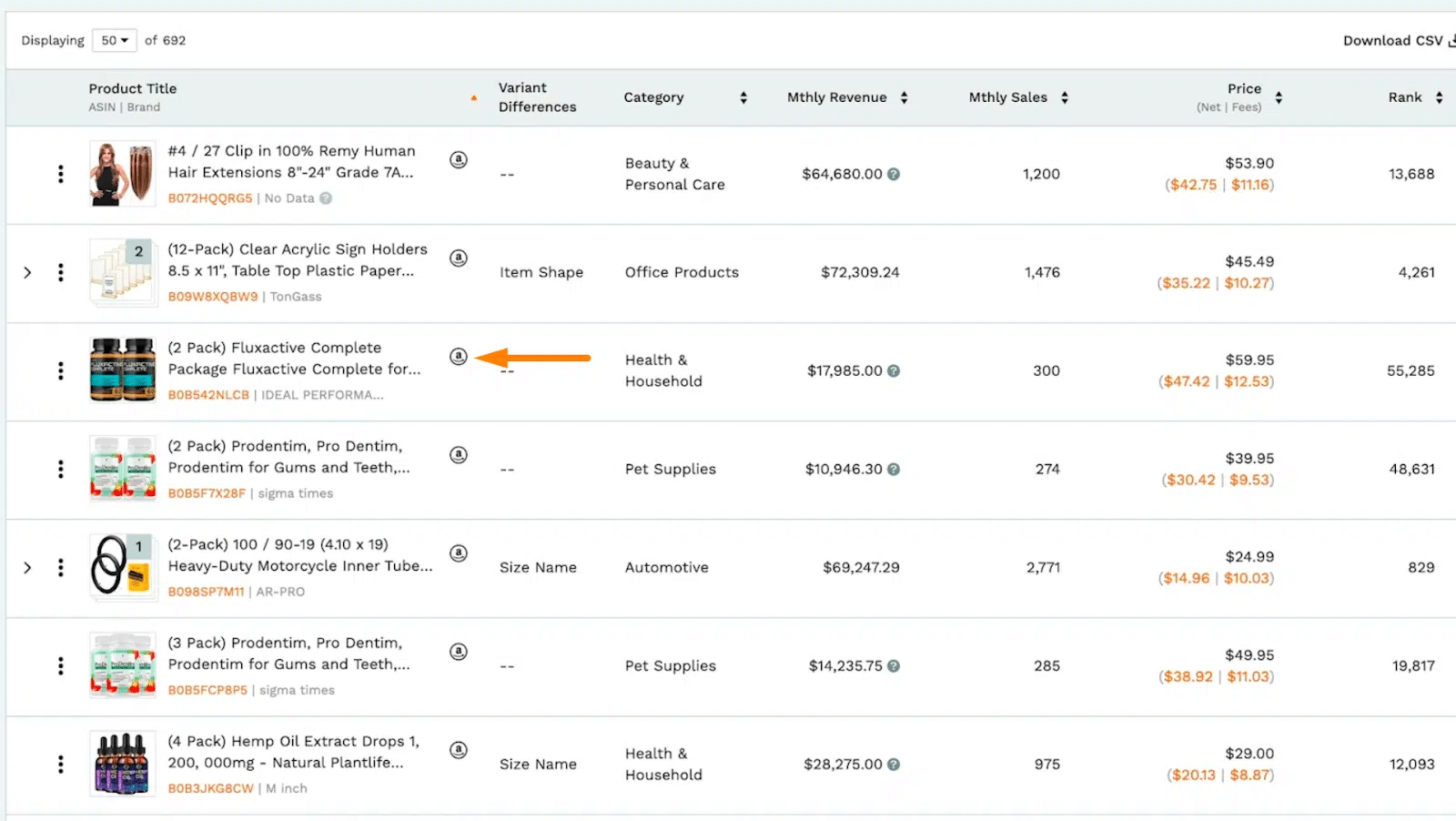
Task: Click brand info icon beside No Data
Action: (326, 198)
